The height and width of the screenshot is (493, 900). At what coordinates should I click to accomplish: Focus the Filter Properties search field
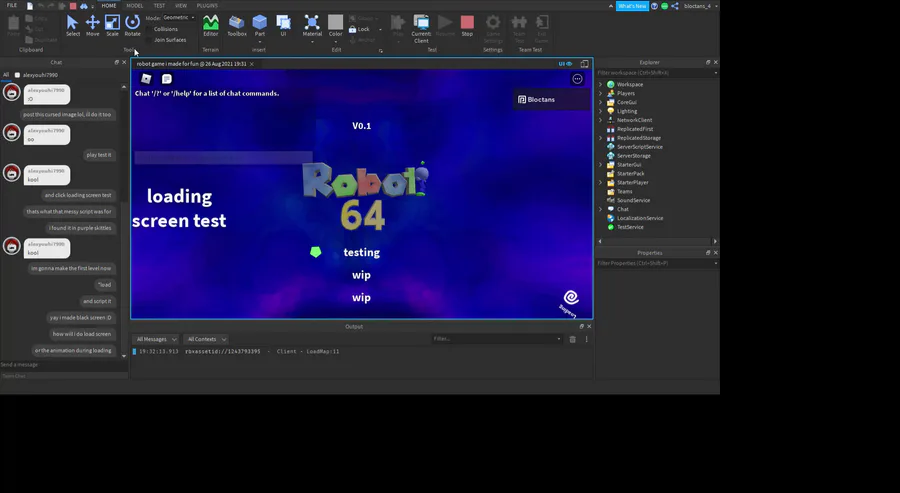coord(657,263)
